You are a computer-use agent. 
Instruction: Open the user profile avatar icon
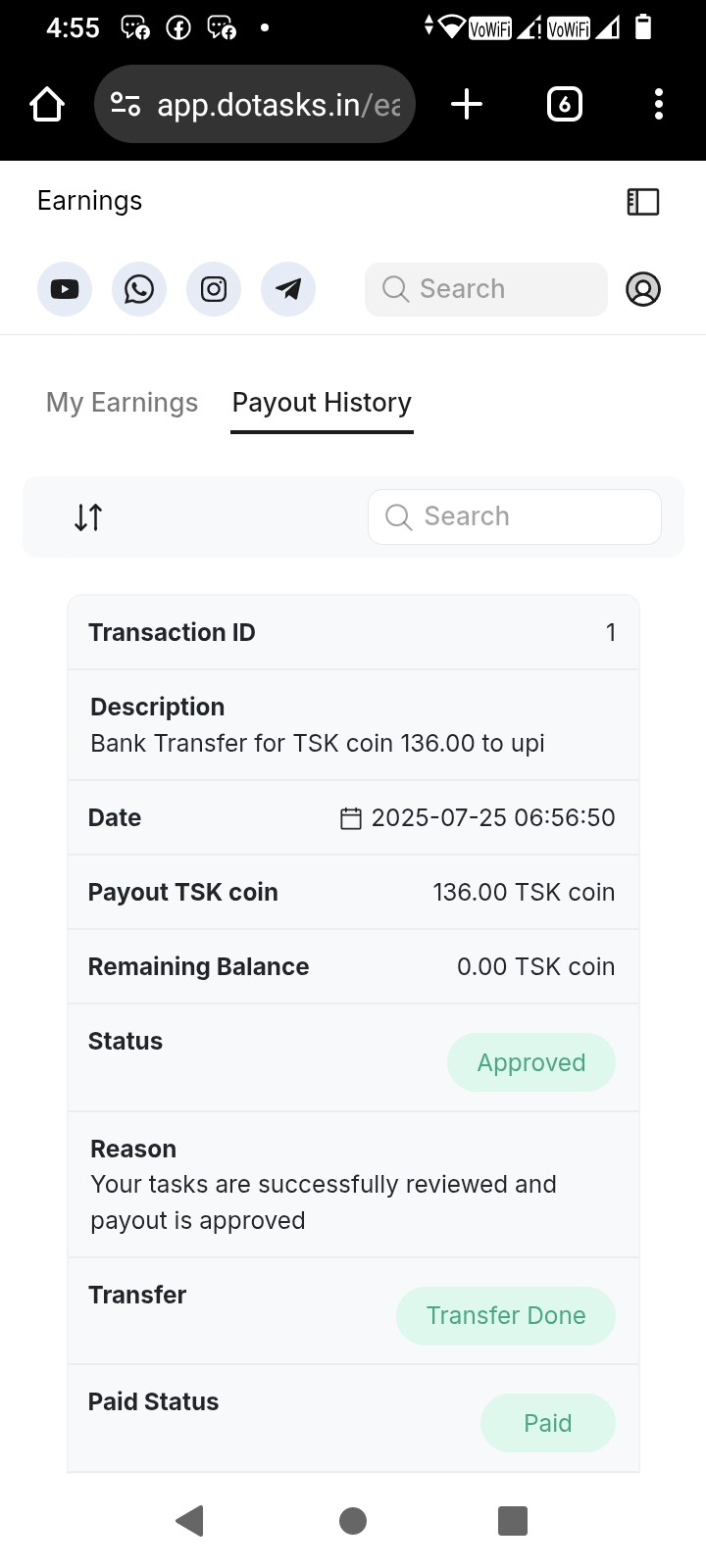click(x=643, y=289)
